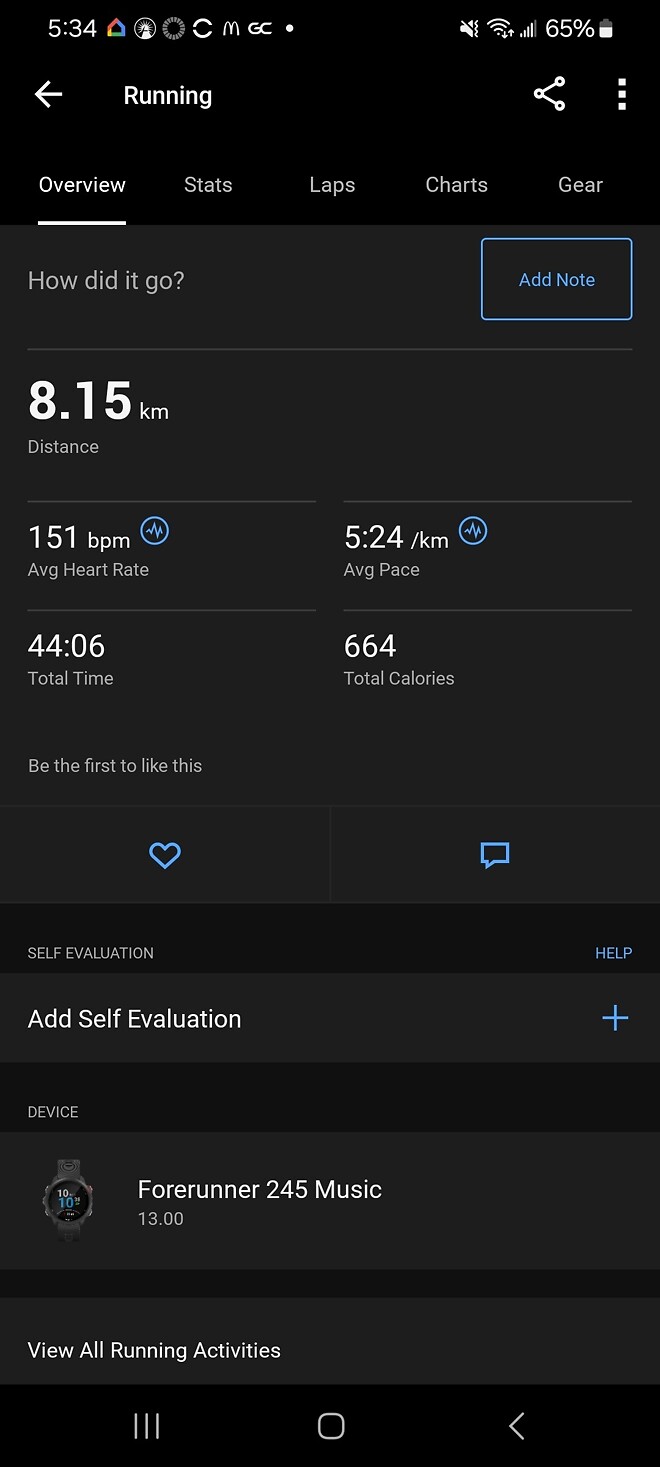Open heart rate zones via the icon beside 151 bpm
The height and width of the screenshot is (1467, 660).
[x=155, y=531]
